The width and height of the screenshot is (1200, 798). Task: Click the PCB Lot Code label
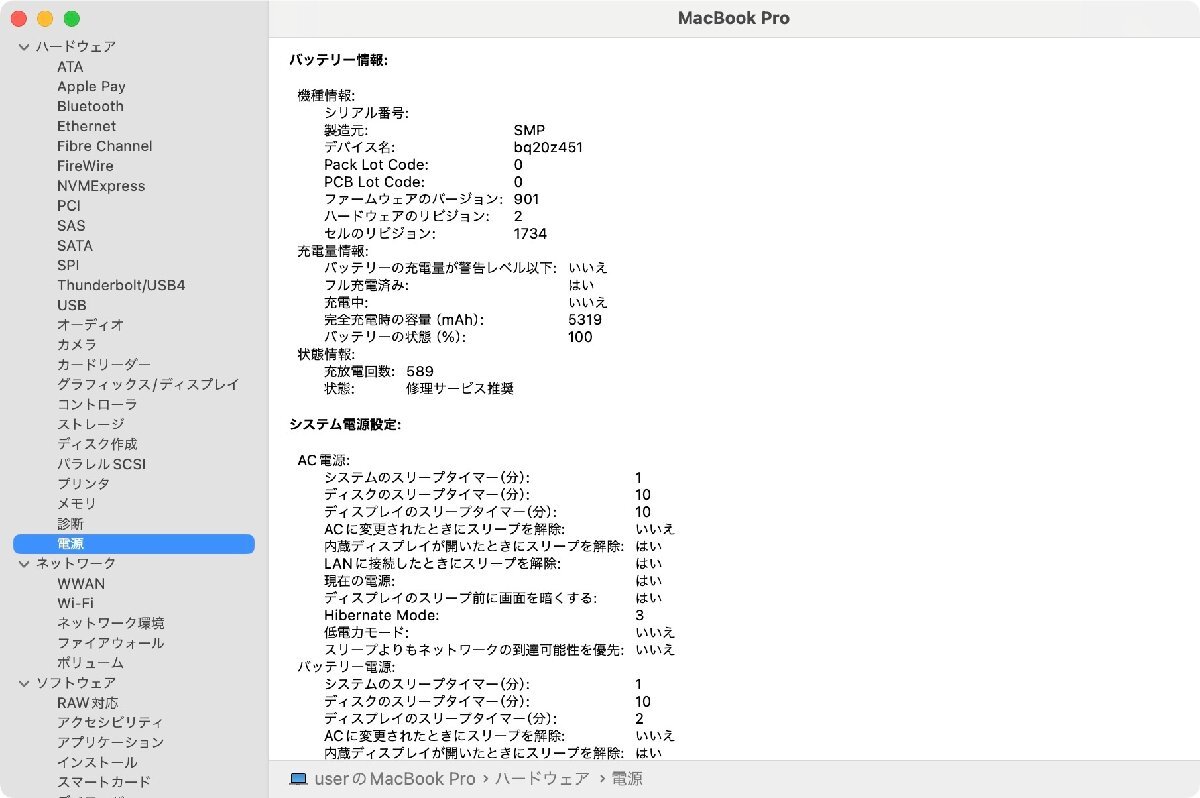[374, 182]
